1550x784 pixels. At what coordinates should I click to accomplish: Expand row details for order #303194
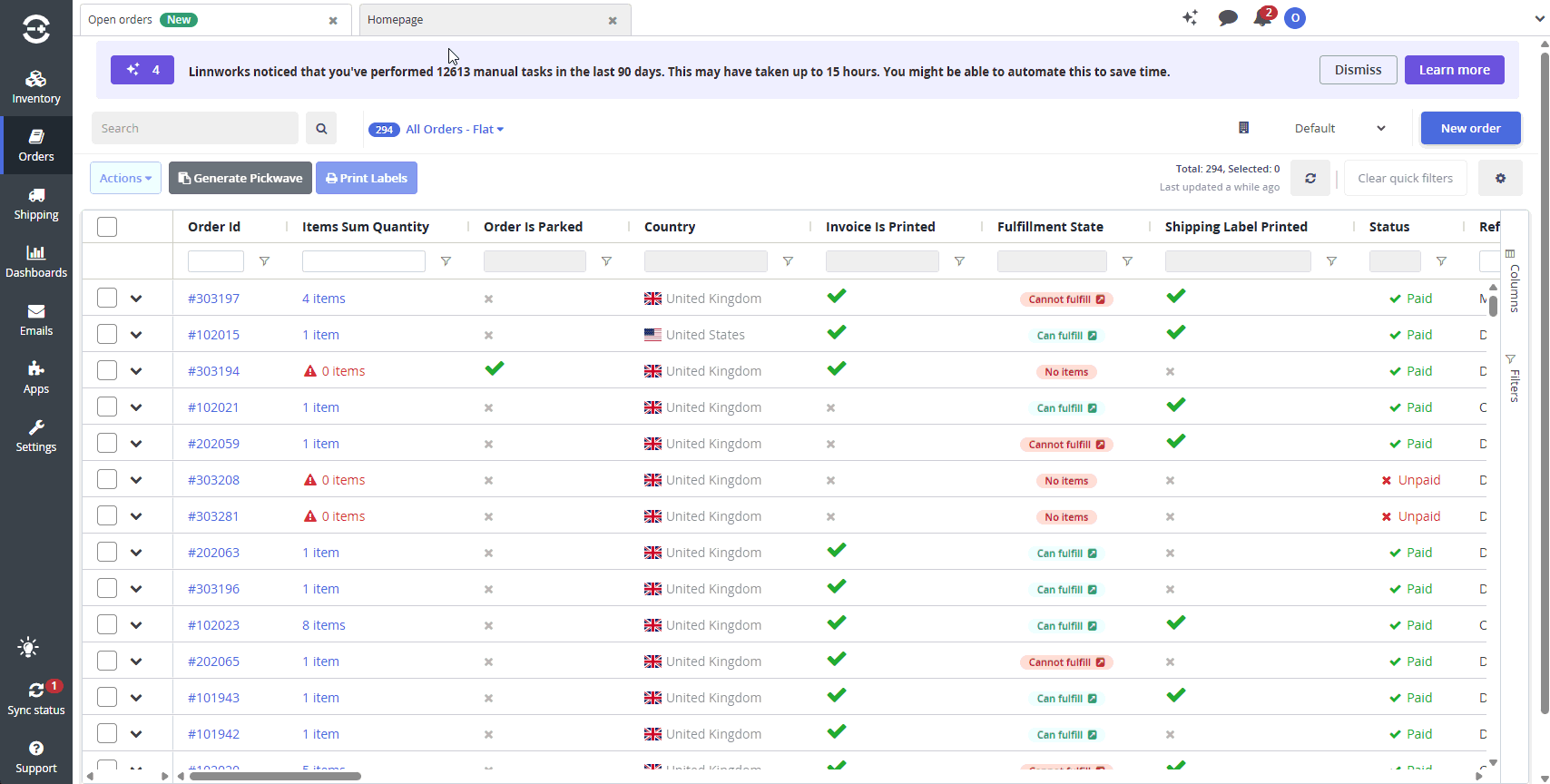[x=136, y=370]
